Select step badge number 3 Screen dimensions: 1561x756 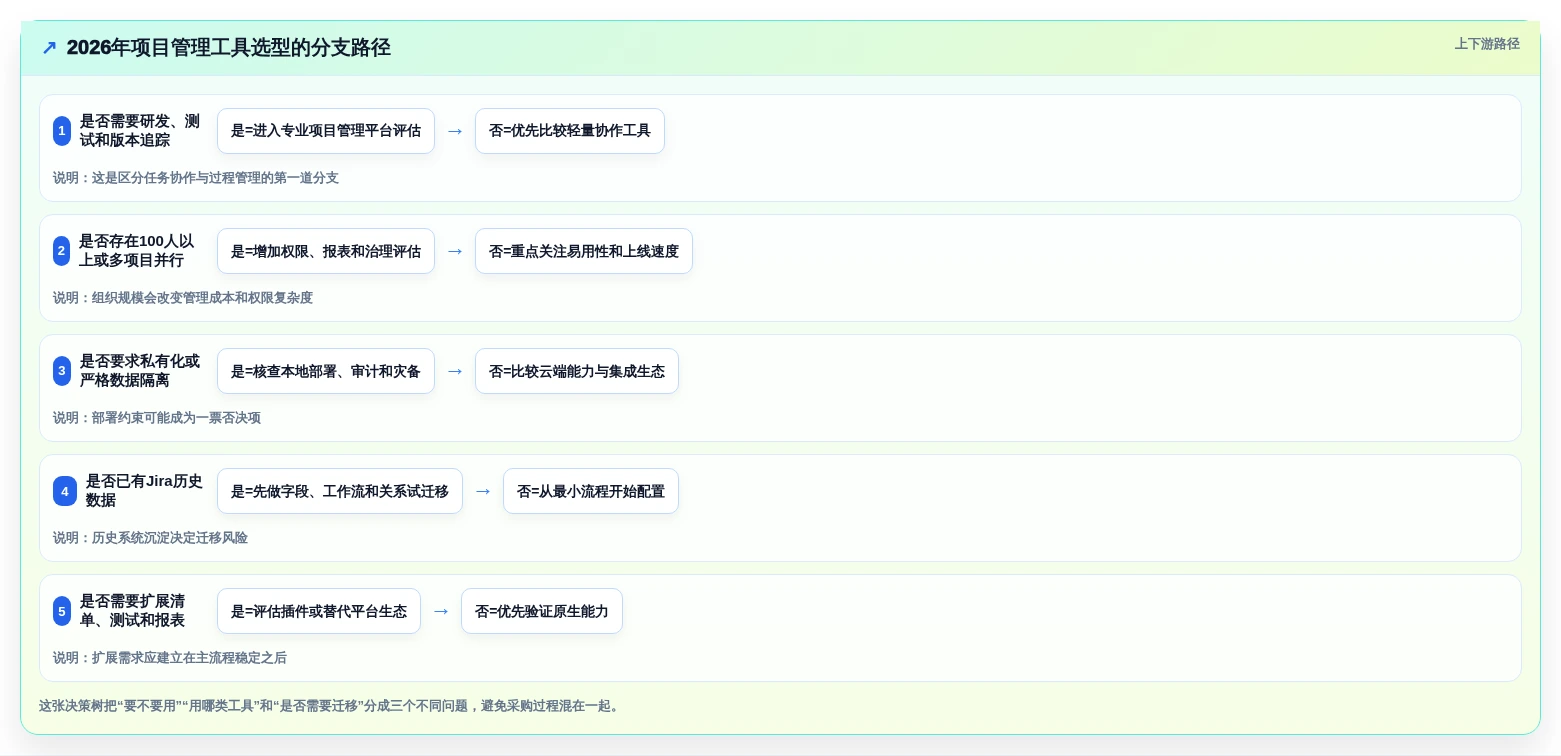[62, 371]
